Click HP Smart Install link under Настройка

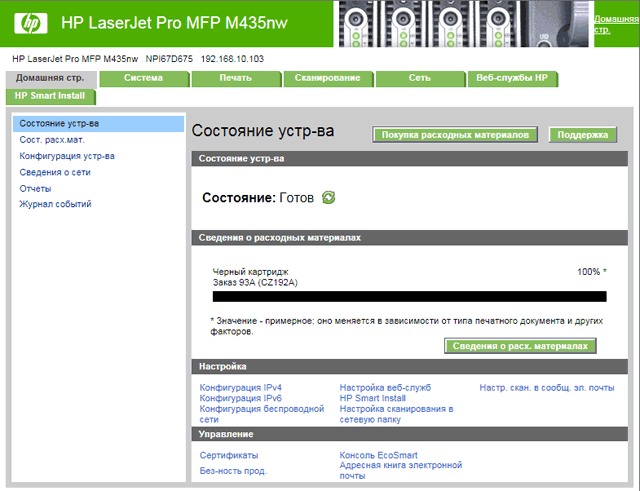coord(373,398)
